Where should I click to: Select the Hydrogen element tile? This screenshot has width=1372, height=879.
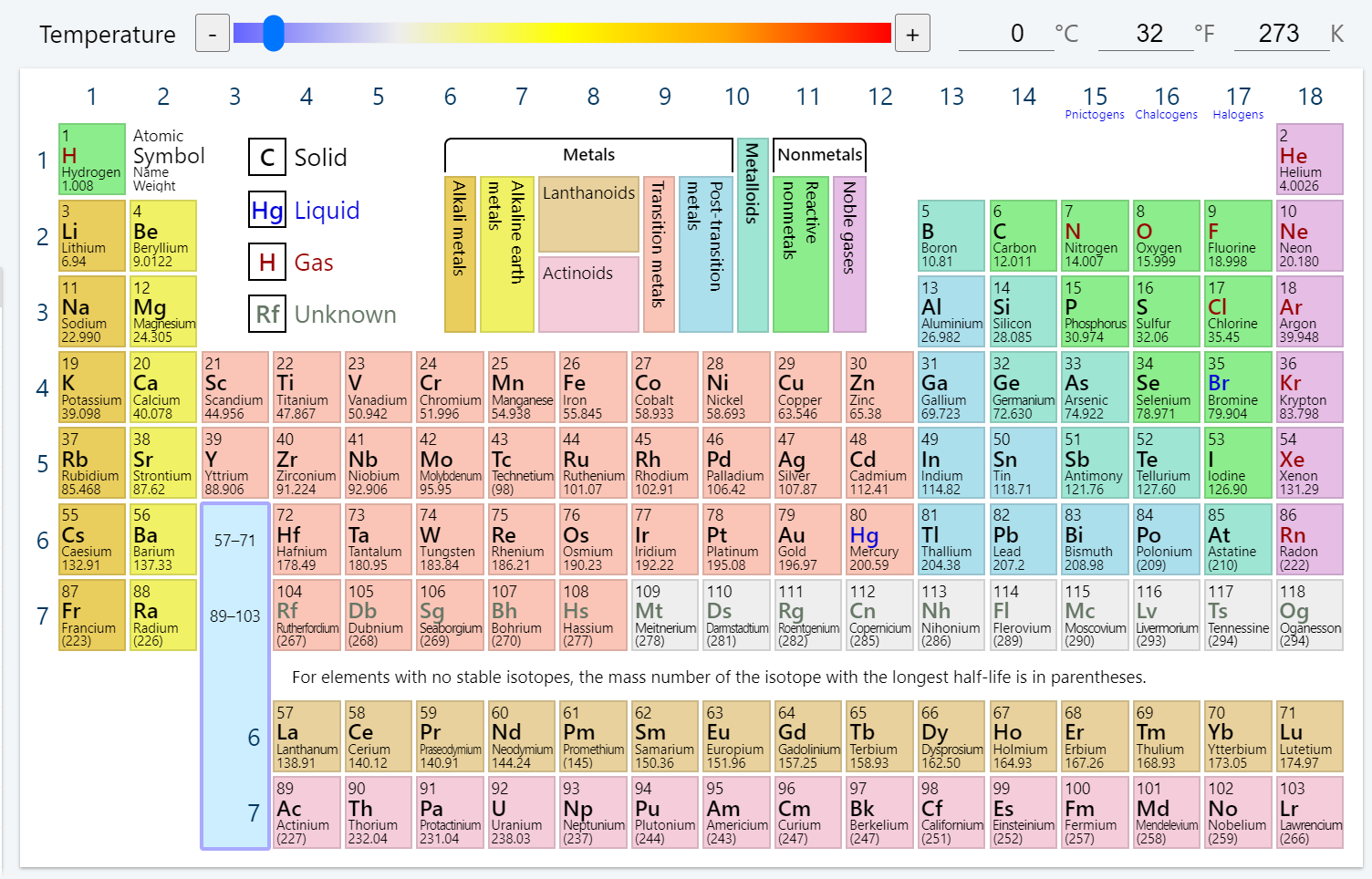tap(91, 160)
